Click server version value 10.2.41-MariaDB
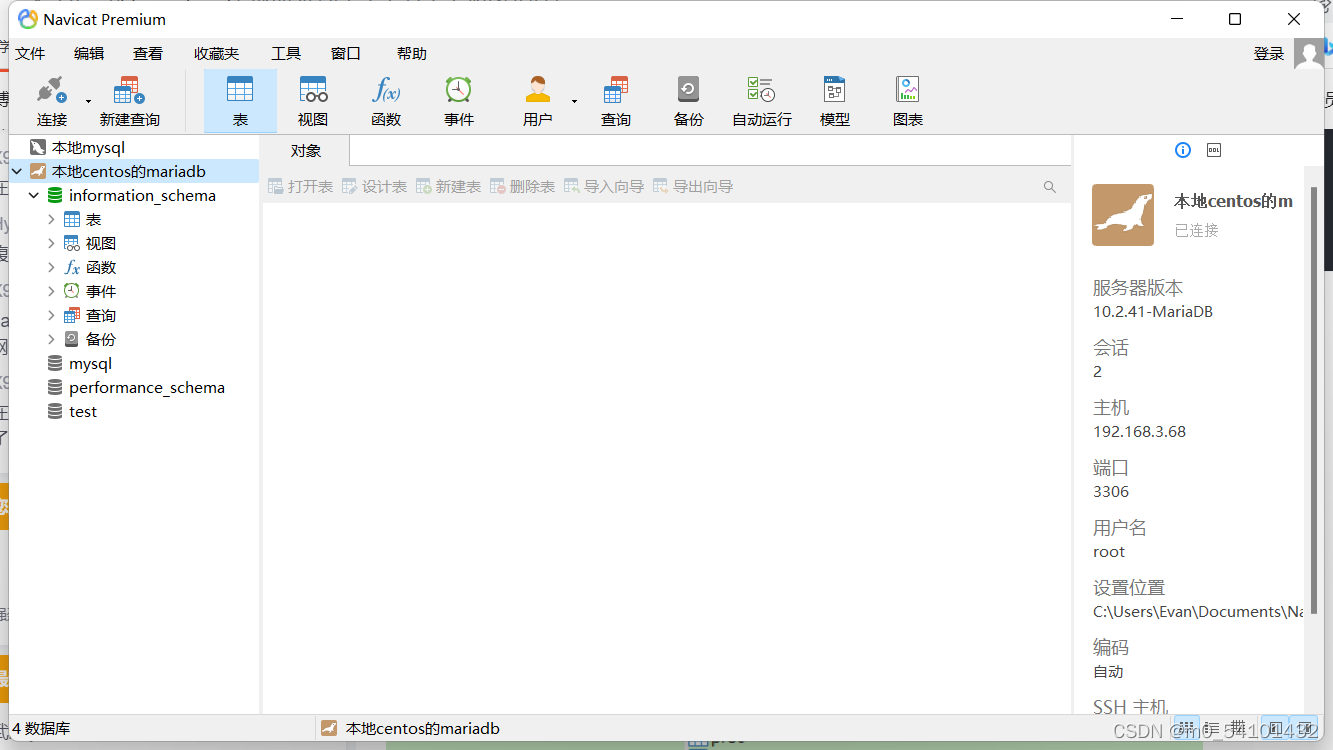The image size is (1333, 750). pyautogui.click(x=1153, y=312)
